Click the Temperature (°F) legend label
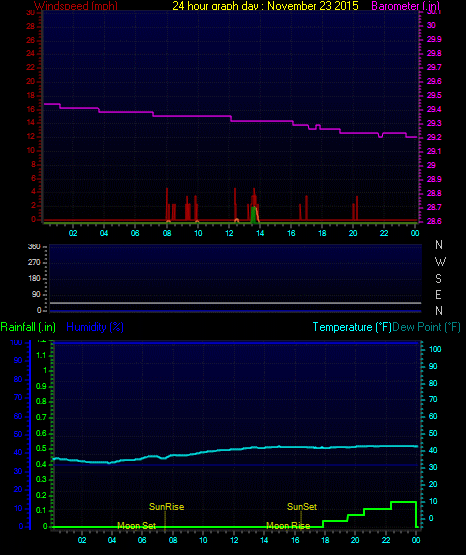This screenshot has width=466, height=555. [x=352, y=327]
